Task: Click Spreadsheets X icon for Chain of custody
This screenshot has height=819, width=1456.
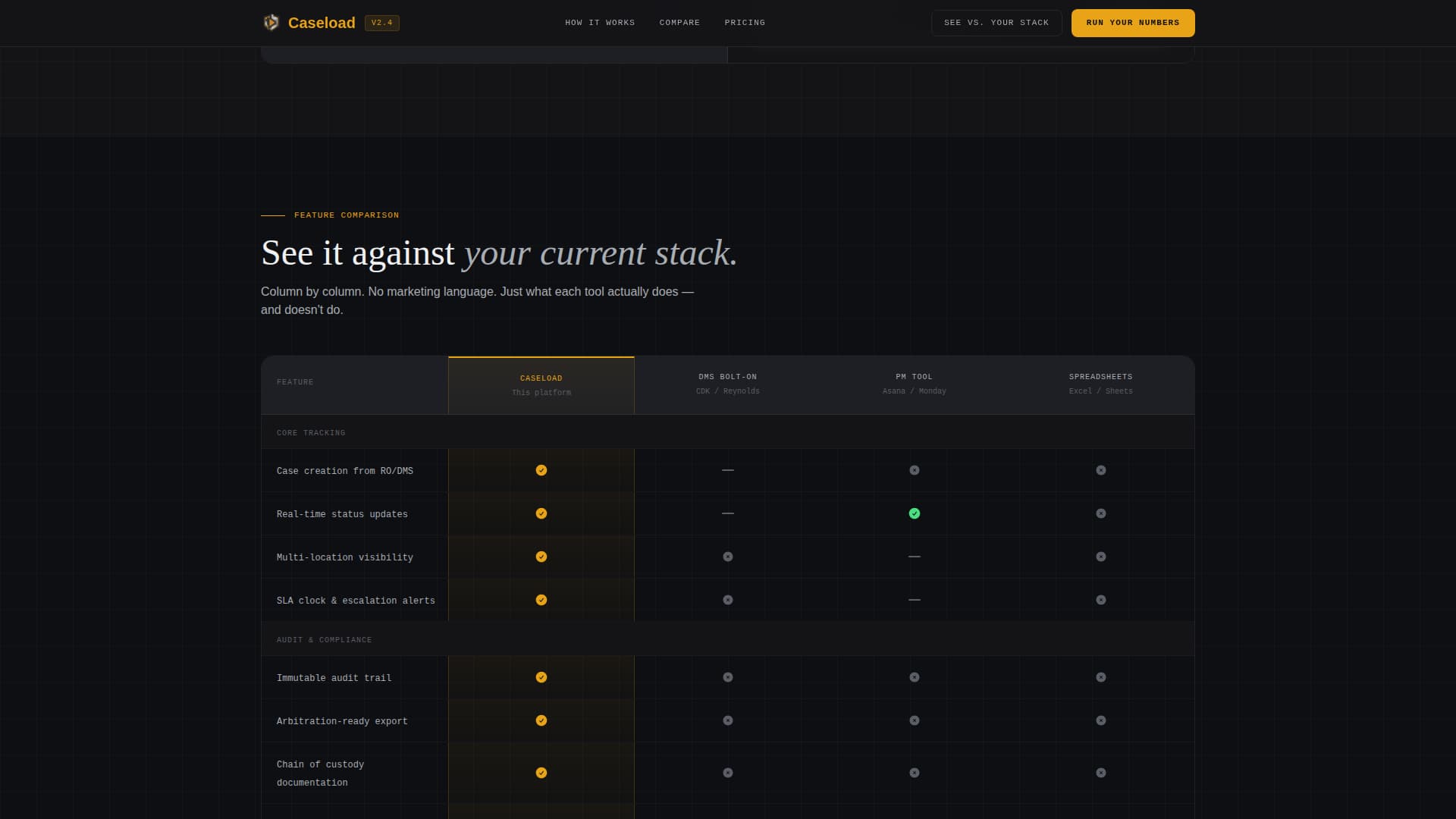Action: click(x=1101, y=773)
